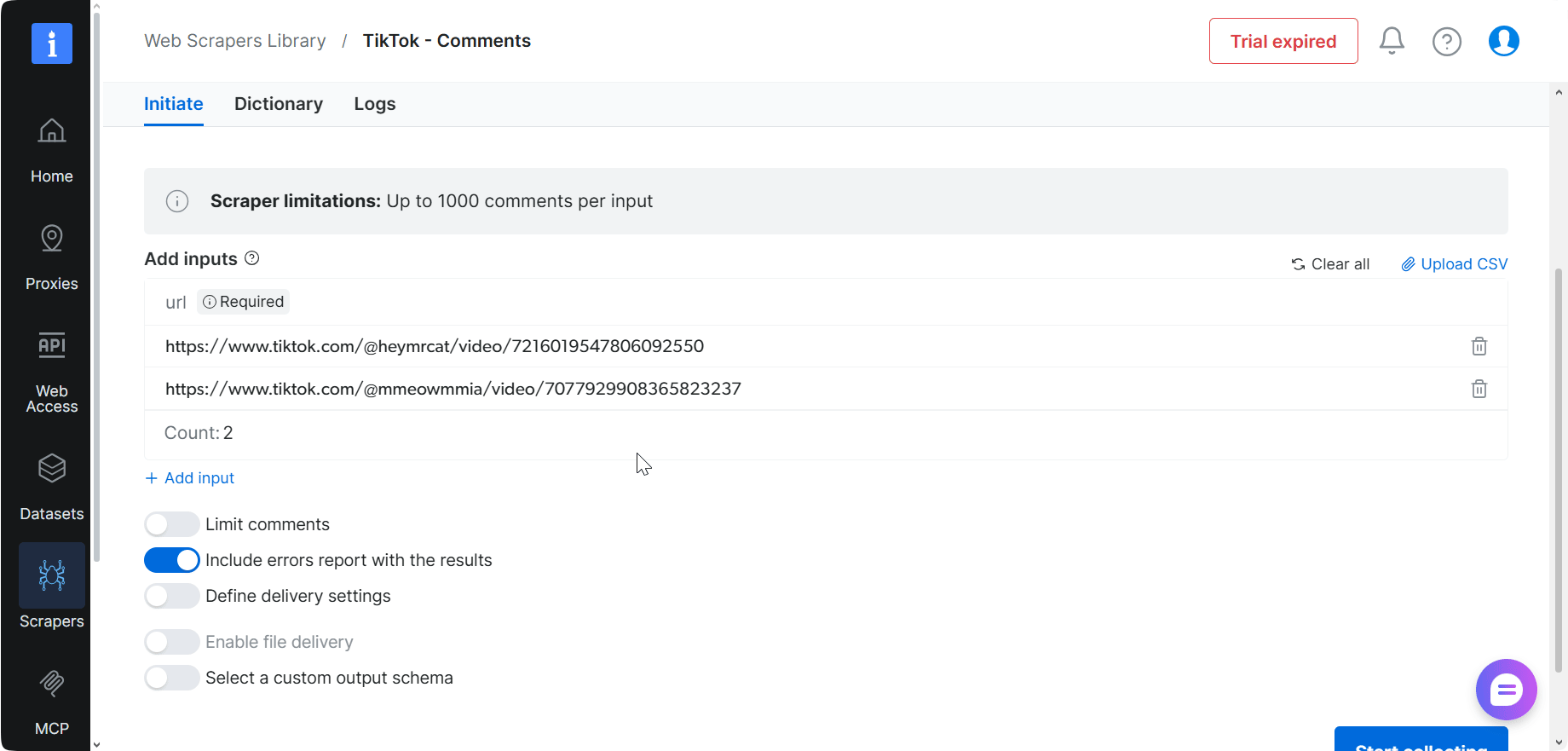Click the Required info badge

[244, 302]
